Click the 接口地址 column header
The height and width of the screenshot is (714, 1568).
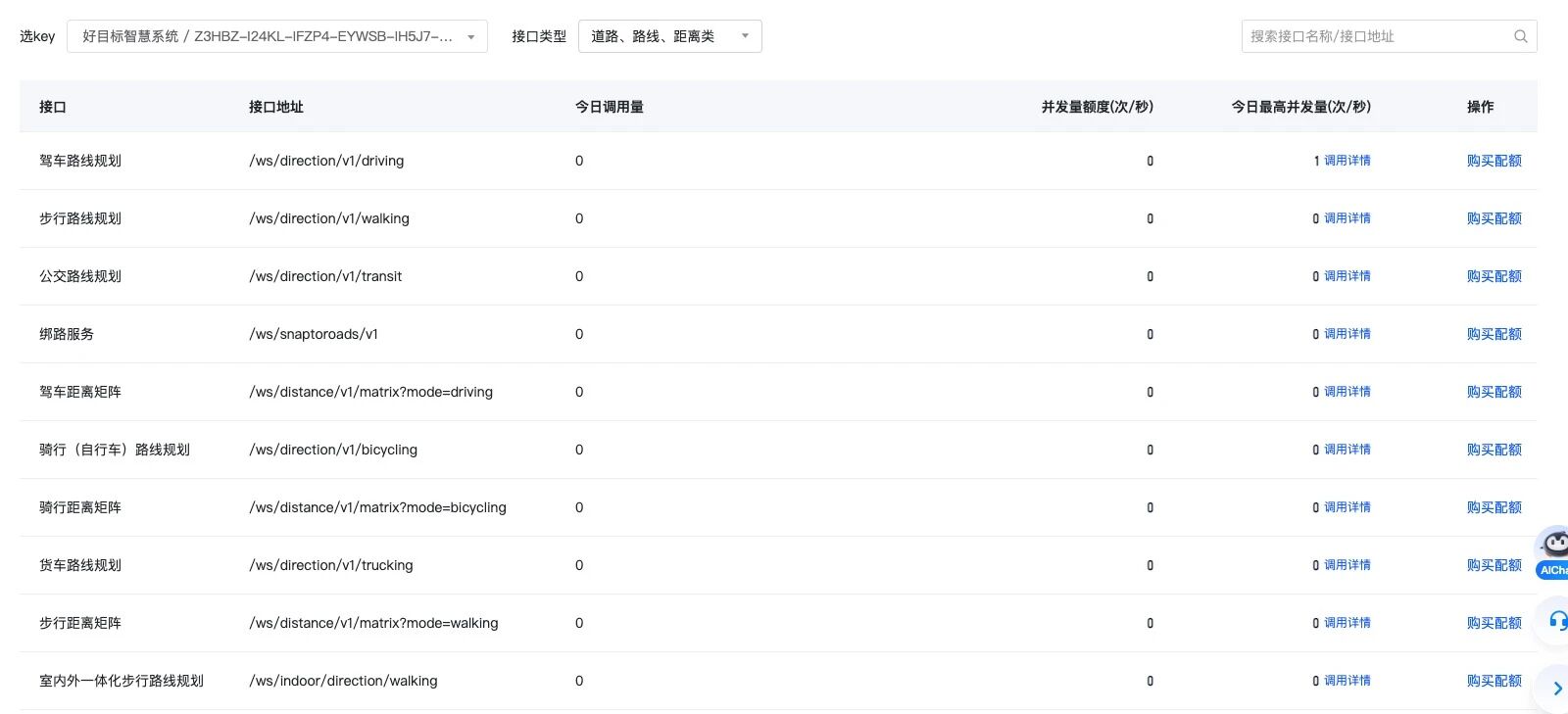[x=276, y=107]
